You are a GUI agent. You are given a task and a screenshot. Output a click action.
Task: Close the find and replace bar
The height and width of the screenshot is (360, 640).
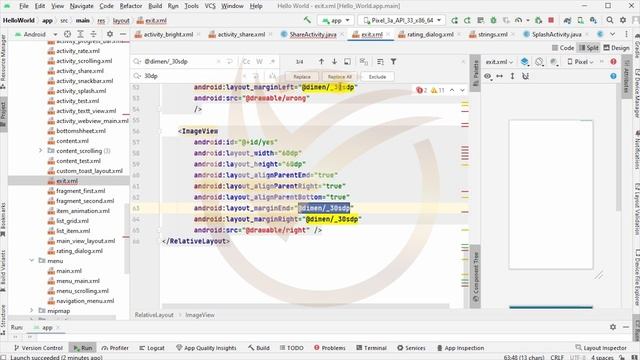(463, 62)
